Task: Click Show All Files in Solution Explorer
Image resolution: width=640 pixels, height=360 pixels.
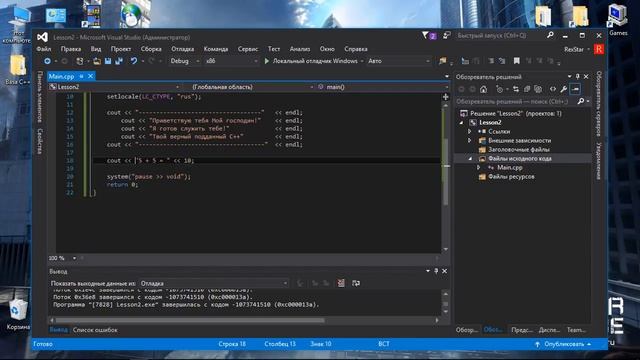Action: click(538, 89)
